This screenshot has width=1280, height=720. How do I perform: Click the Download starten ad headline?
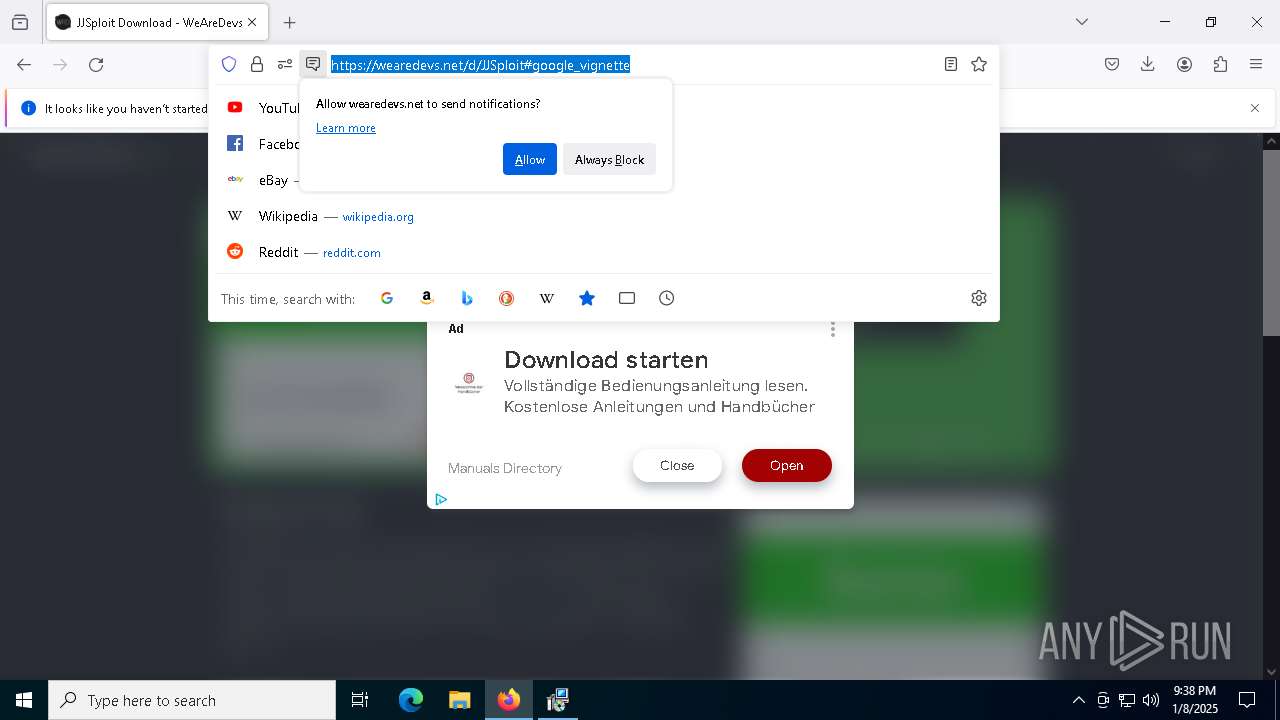(x=606, y=359)
